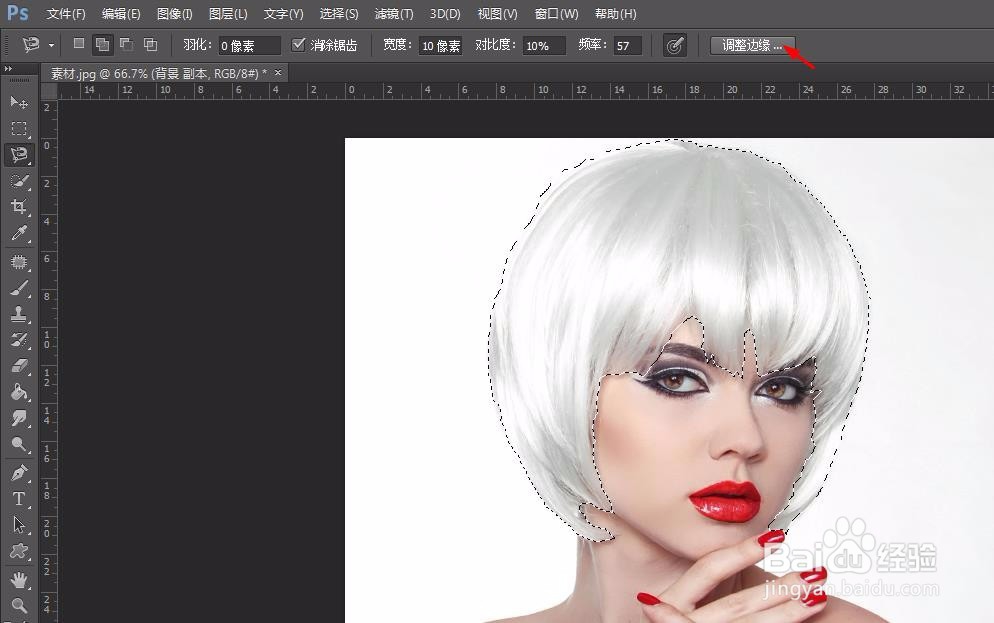
Task: Choose New Selection mode
Action: tap(79, 44)
